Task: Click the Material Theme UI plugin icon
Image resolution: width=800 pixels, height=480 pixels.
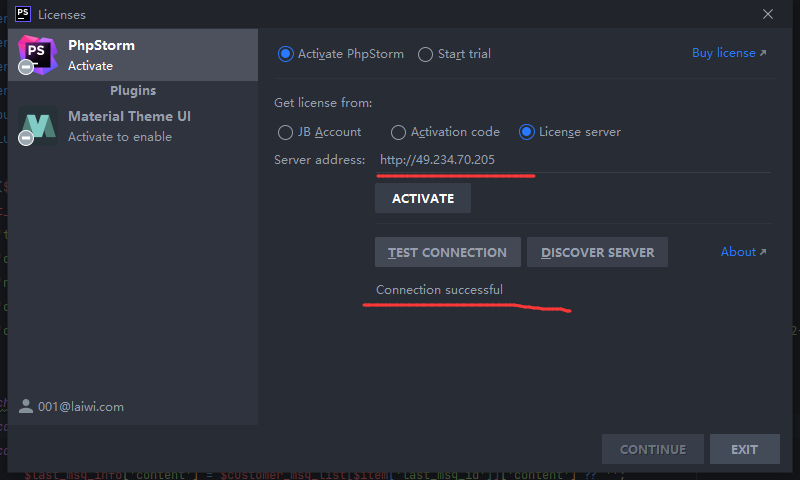Action: (x=38, y=126)
